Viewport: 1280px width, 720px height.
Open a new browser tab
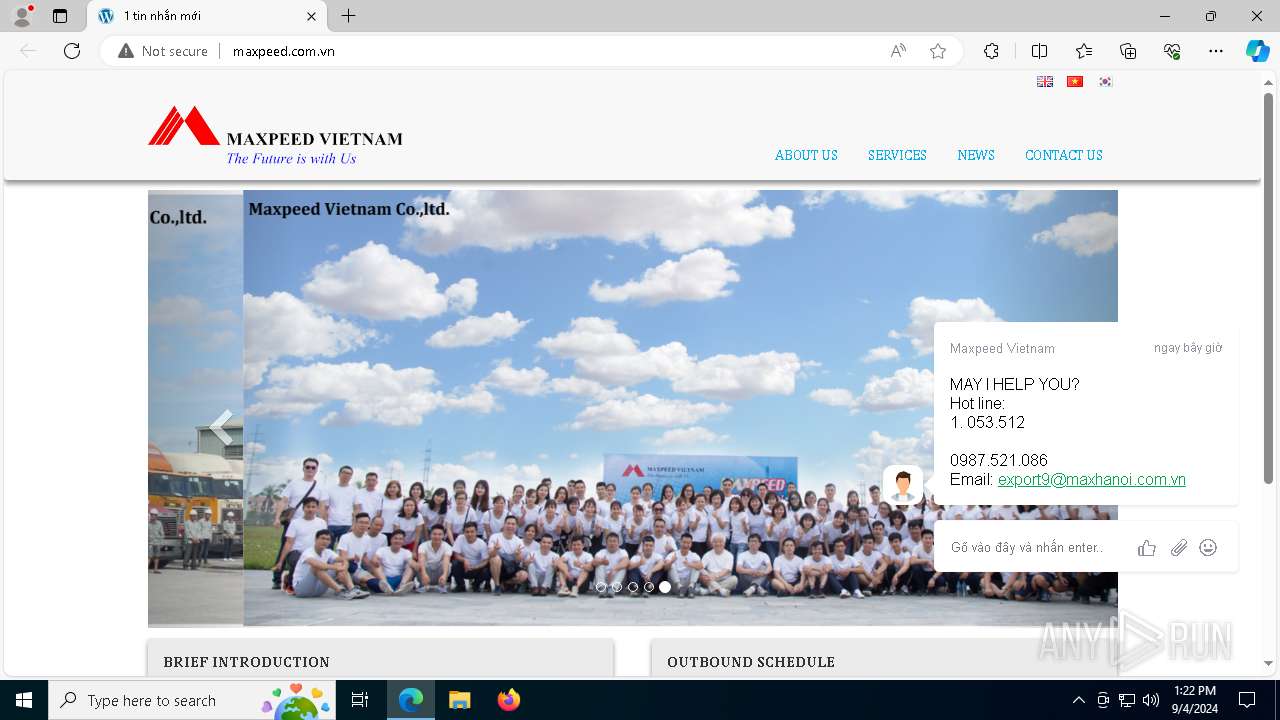coord(348,16)
